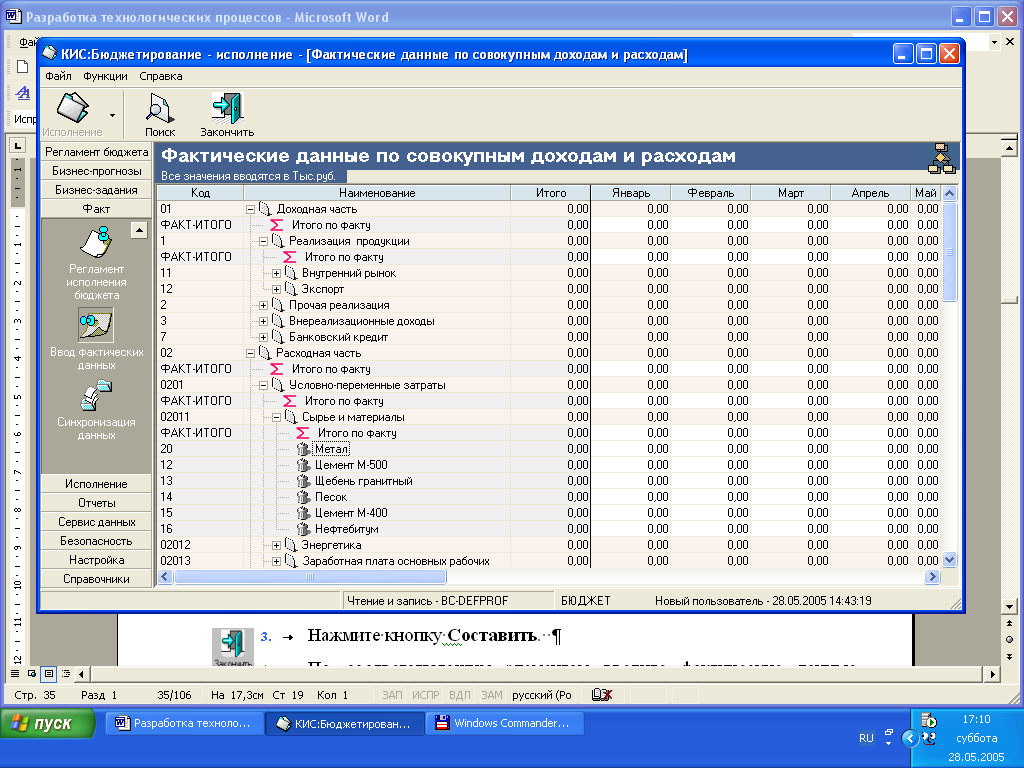Click the Февраль column header
The height and width of the screenshot is (768, 1024).
pyautogui.click(x=711, y=193)
